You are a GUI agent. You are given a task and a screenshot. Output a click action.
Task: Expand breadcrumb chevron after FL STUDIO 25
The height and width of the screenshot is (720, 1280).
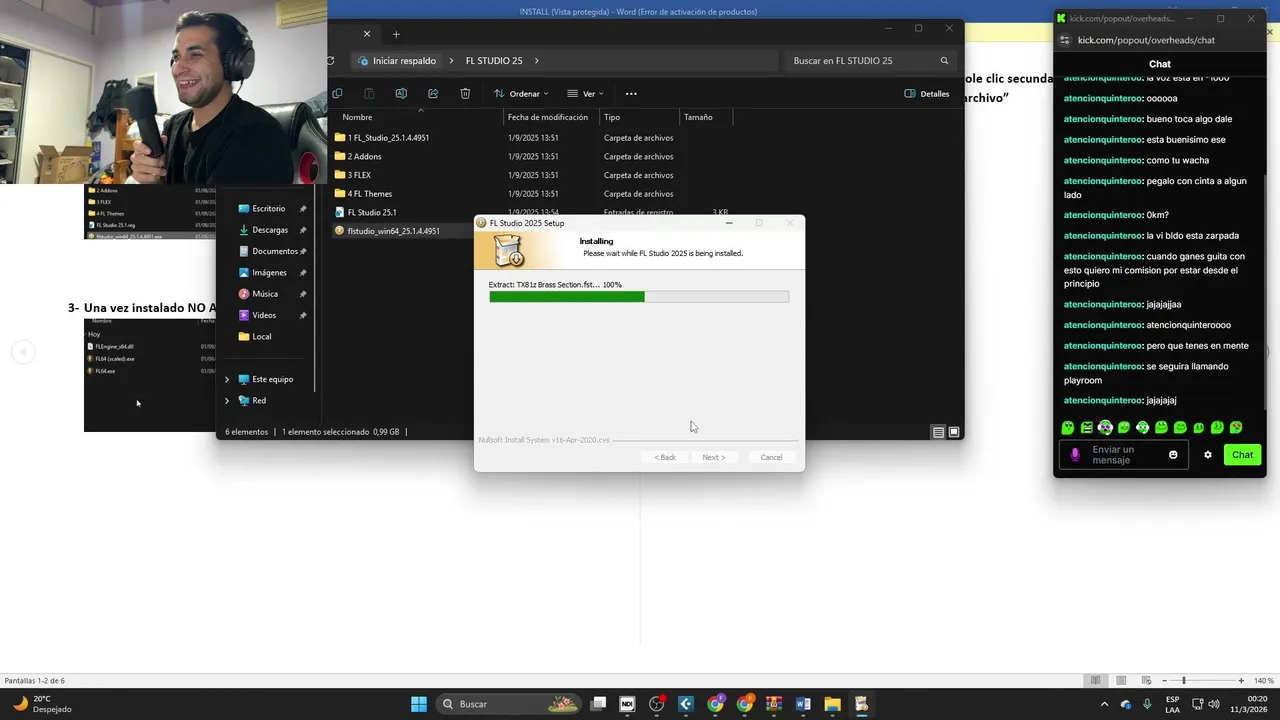537,61
